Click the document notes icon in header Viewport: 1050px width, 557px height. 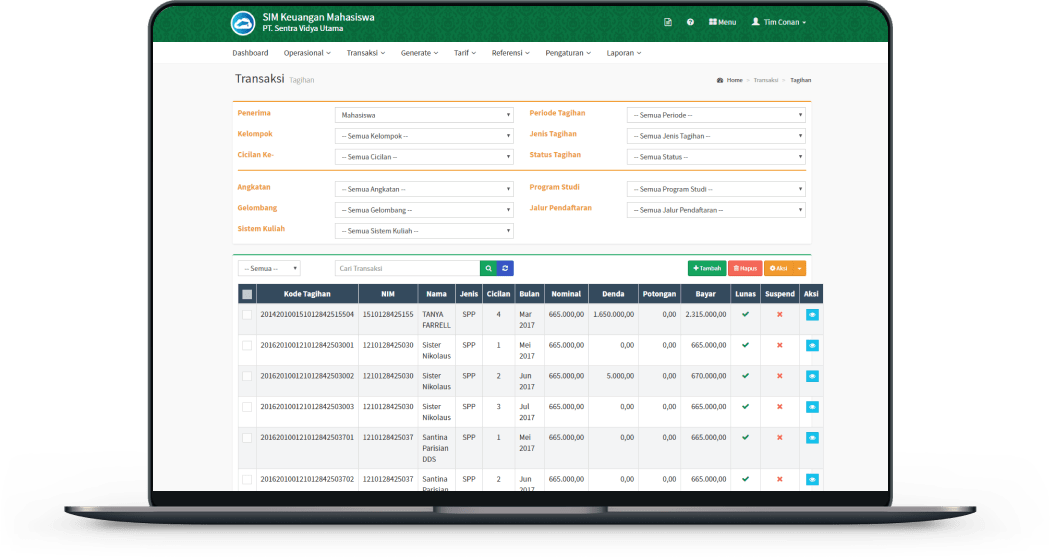point(668,22)
